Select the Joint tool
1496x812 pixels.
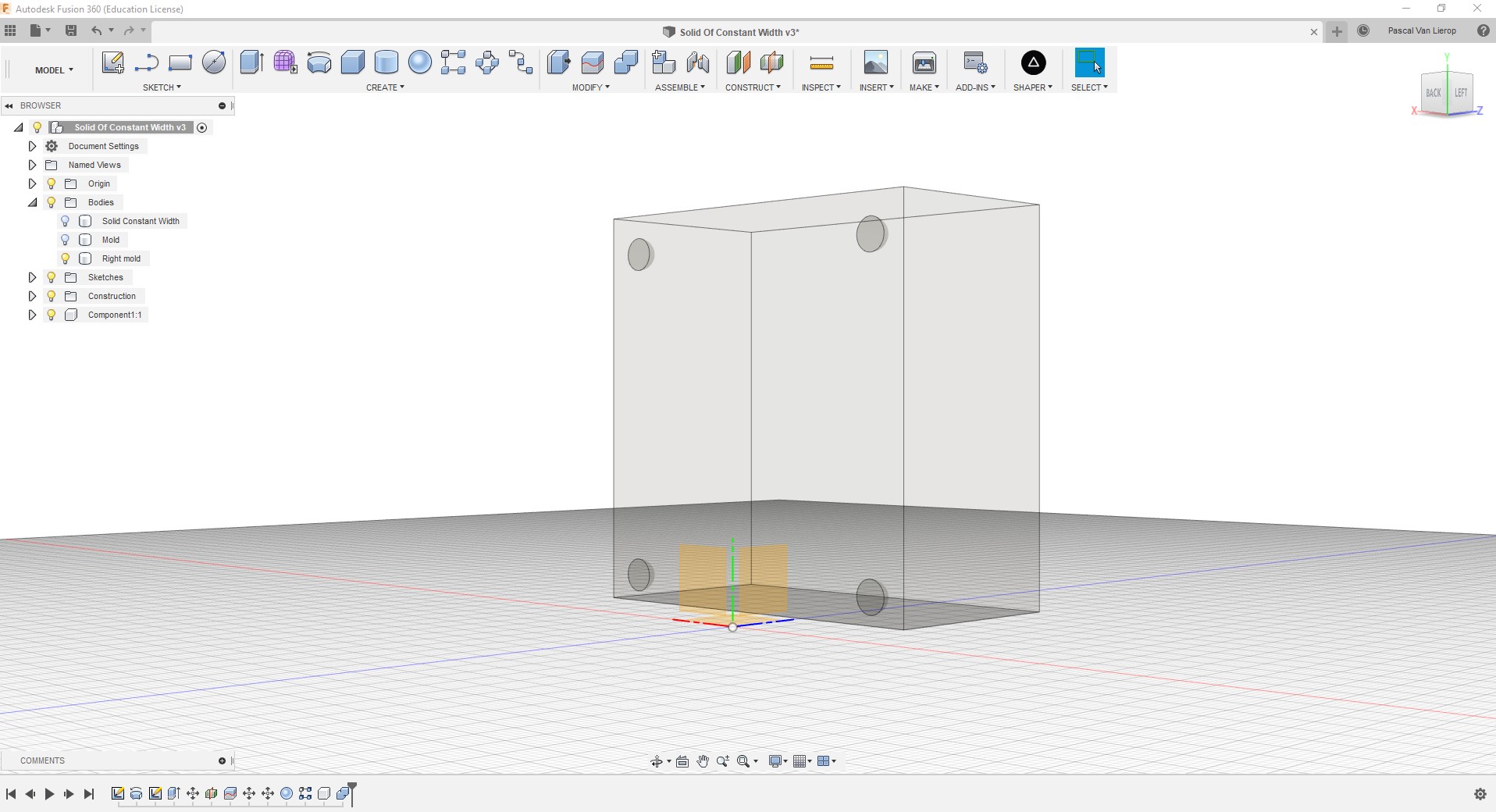tap(697, 62)
